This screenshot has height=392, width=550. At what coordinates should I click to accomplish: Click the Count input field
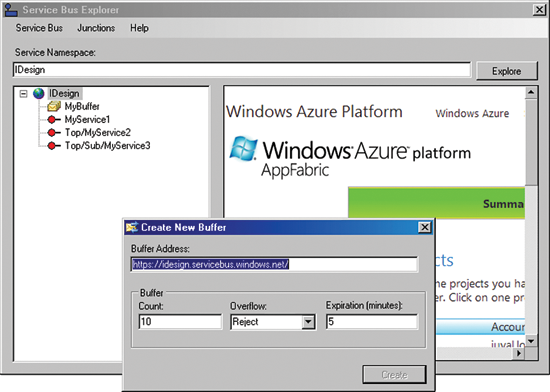(180, 322)
